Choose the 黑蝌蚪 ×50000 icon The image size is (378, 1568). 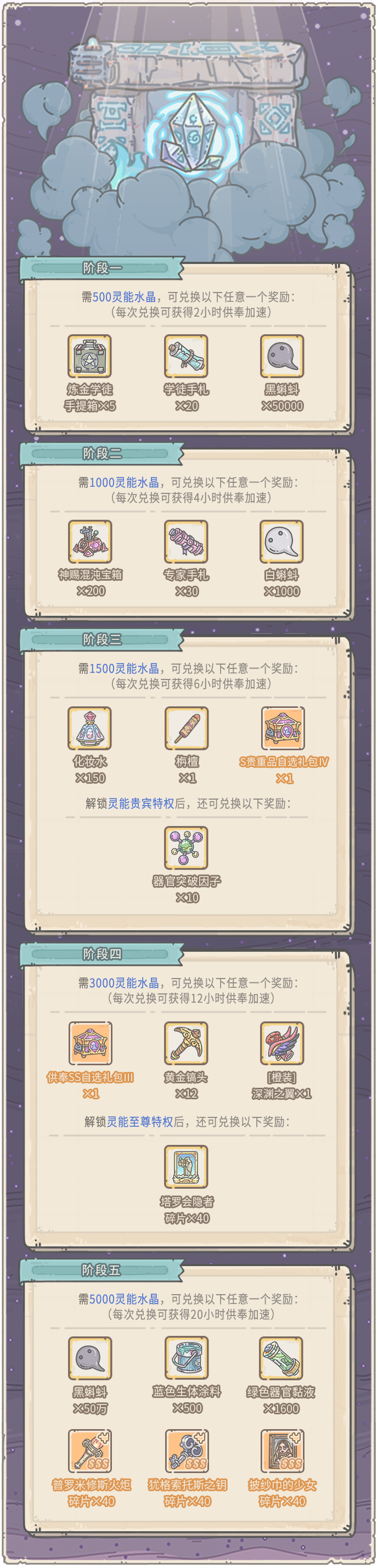click(282, 356)
